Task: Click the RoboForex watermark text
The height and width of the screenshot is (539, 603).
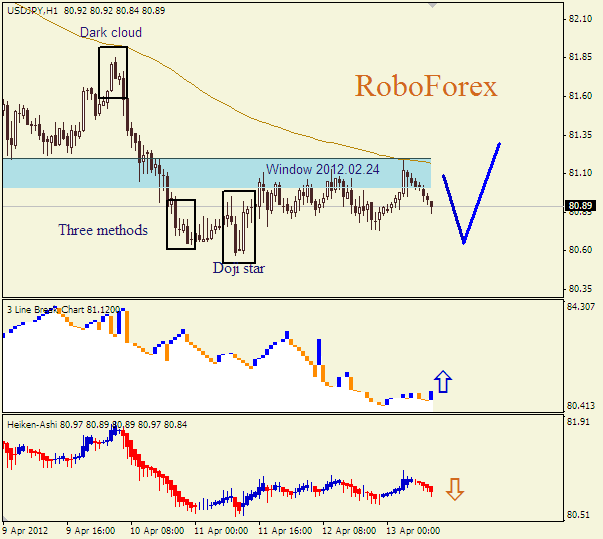Action: [425, 87]
